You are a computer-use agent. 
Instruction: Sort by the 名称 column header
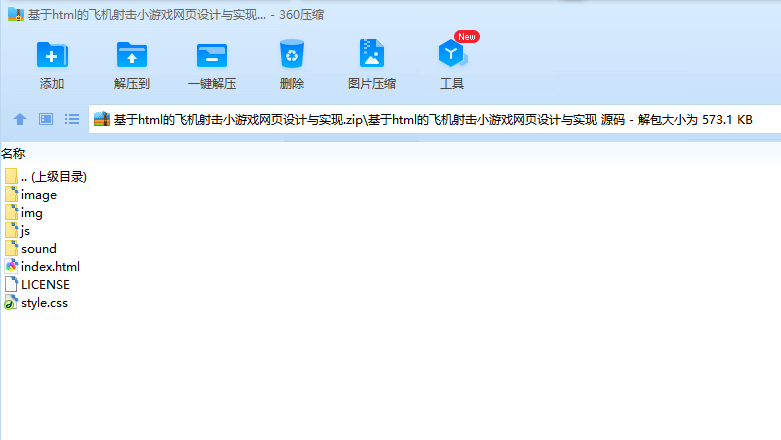(13, 153)
